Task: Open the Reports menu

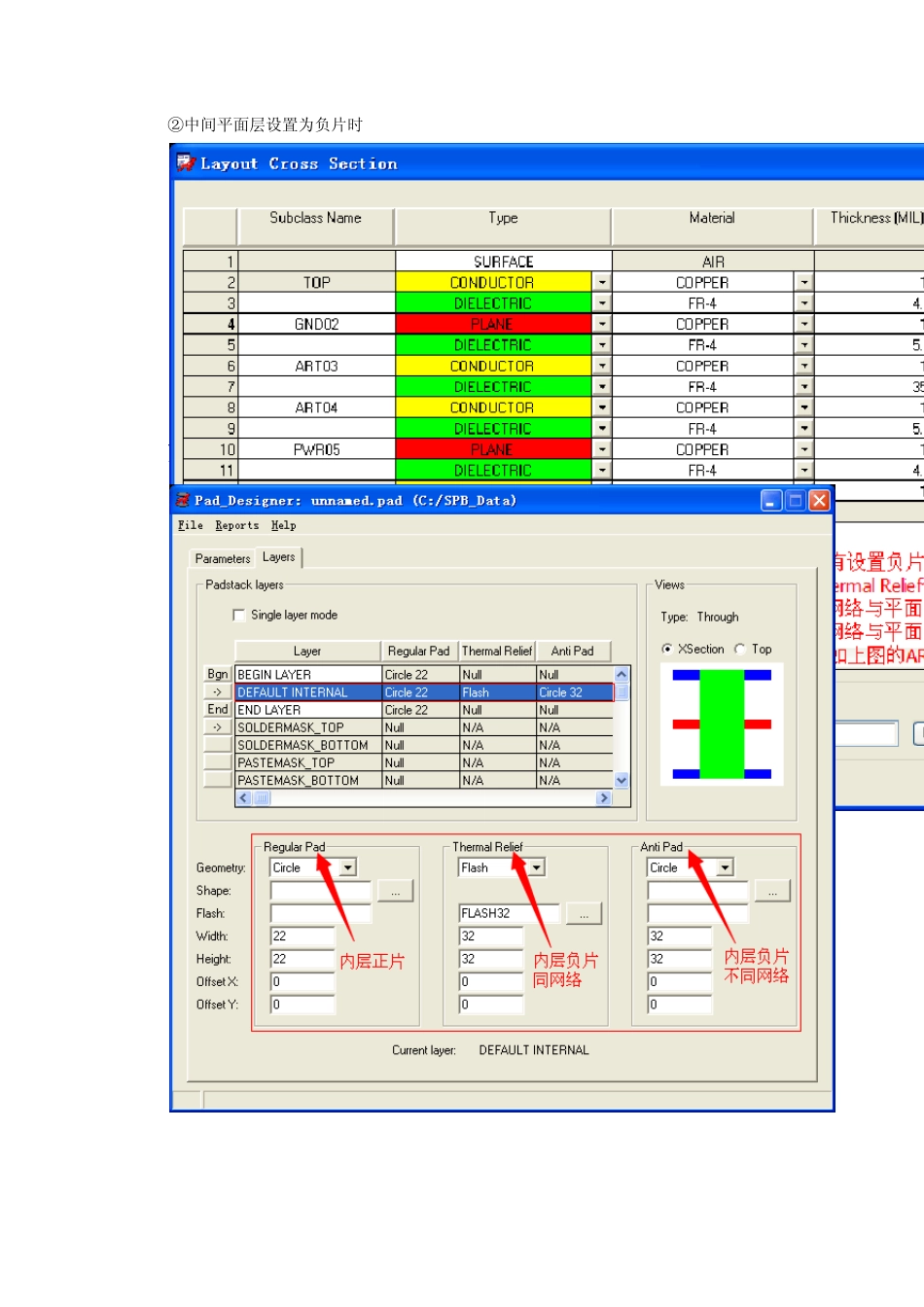Action: [237, 526]
